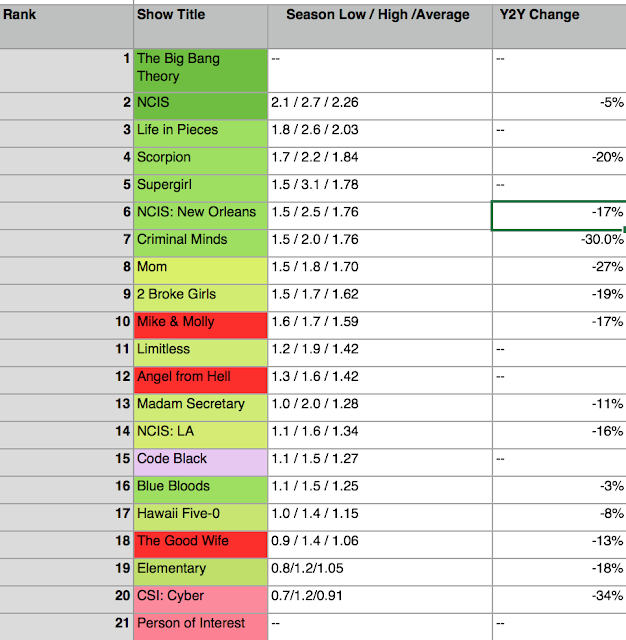Select the rank 10 cell
This screenshot has width=626, height=640.
click(x=66, y=322)
